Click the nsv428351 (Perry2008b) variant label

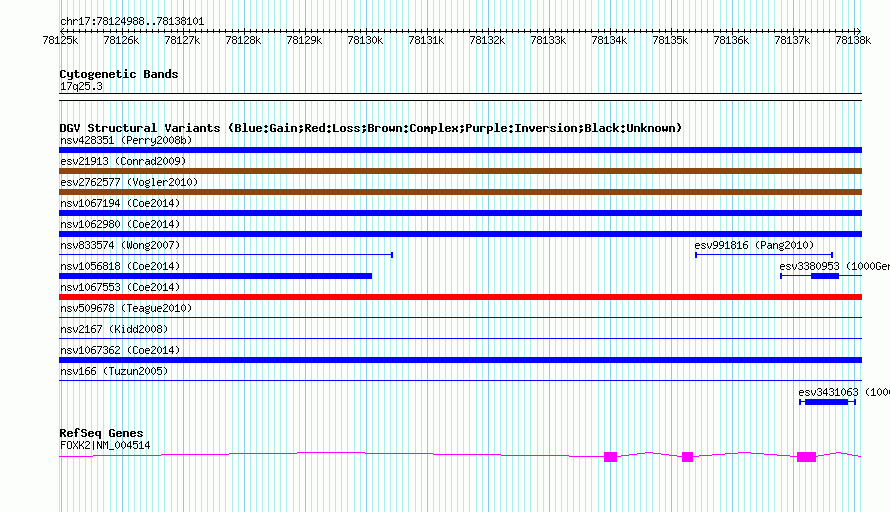tap(126, 140)
